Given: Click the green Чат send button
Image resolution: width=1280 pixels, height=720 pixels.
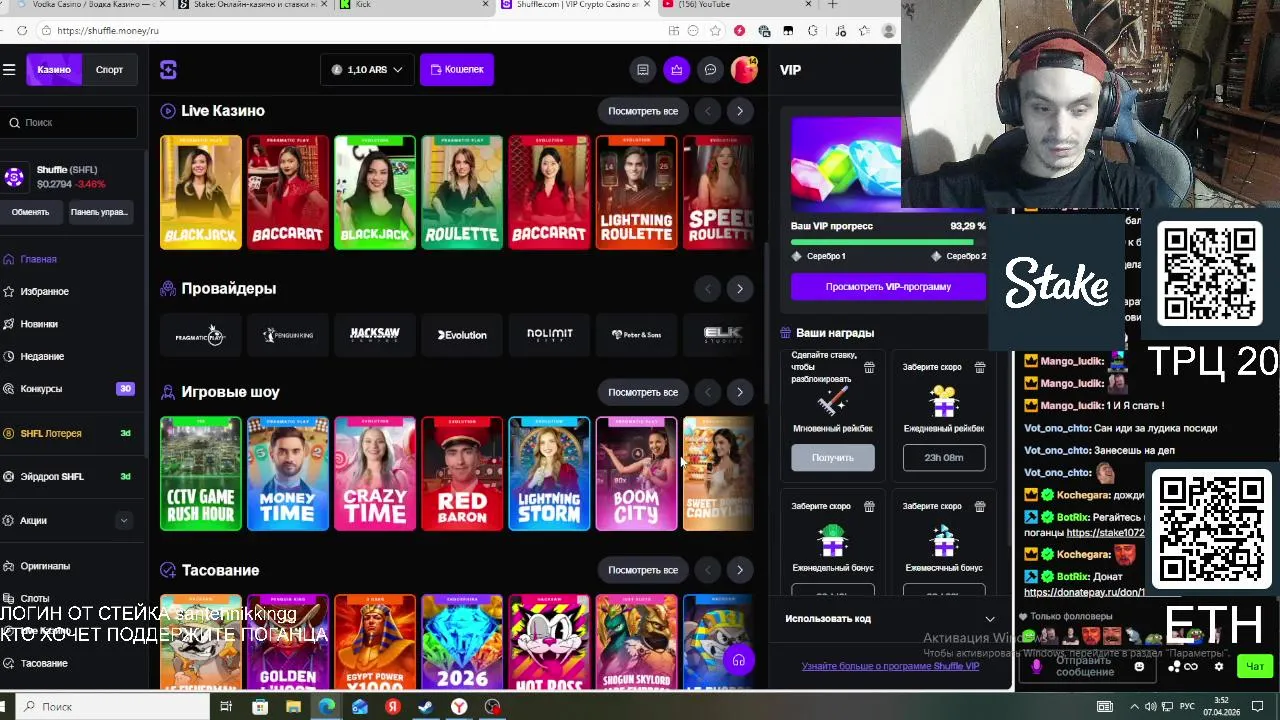Looking at the screenshot, I should pos(1254,667).
